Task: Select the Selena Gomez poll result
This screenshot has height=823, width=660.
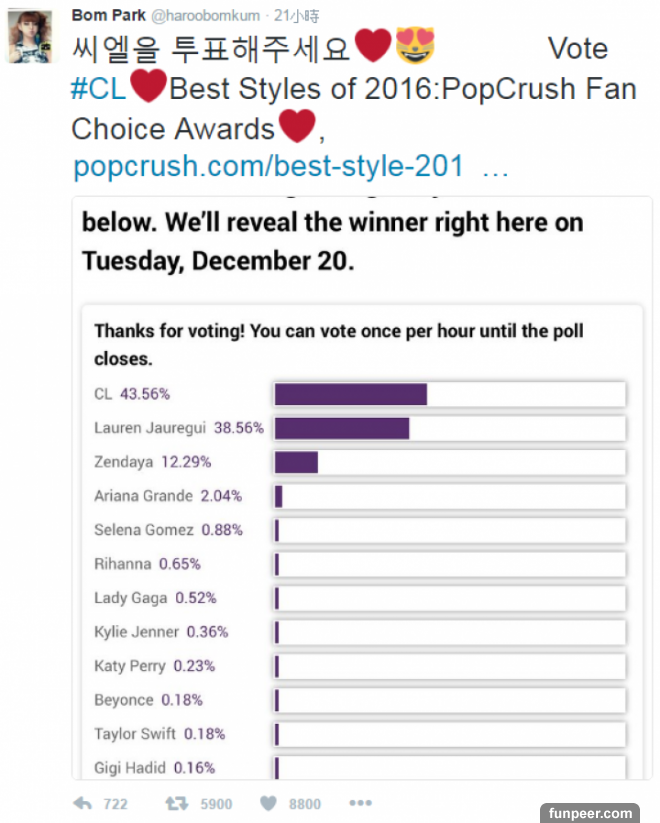Action: pos(168,530)
